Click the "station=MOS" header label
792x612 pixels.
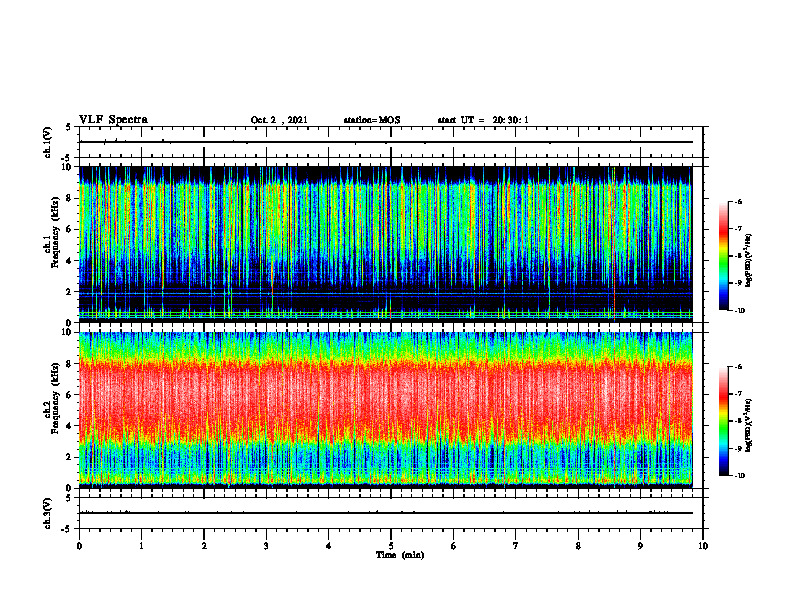(372, 120)
